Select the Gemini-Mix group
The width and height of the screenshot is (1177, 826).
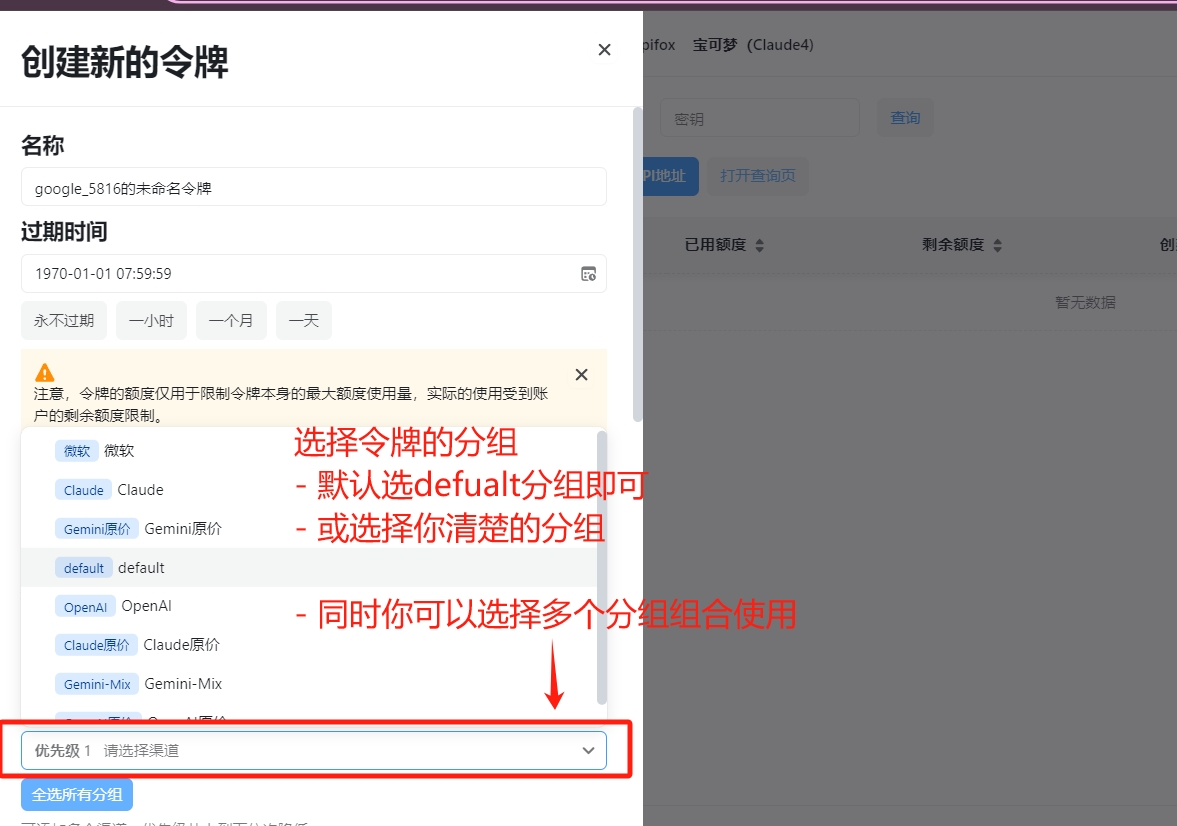183,684
